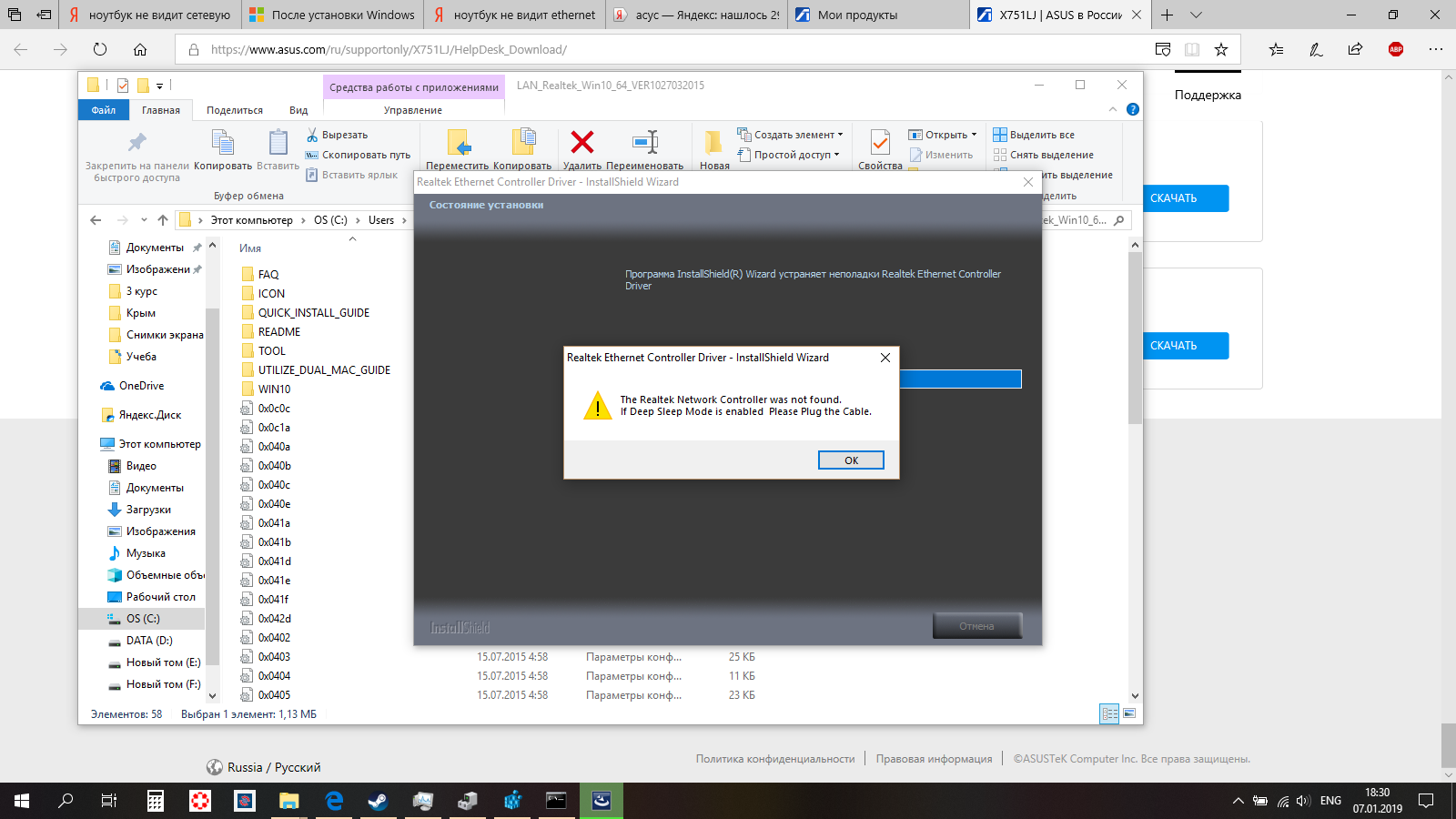Viewport: 1456px width, 819px height.
Task: Collapse the Explorer ribbon with chevron
Action: coord(1112,109)
